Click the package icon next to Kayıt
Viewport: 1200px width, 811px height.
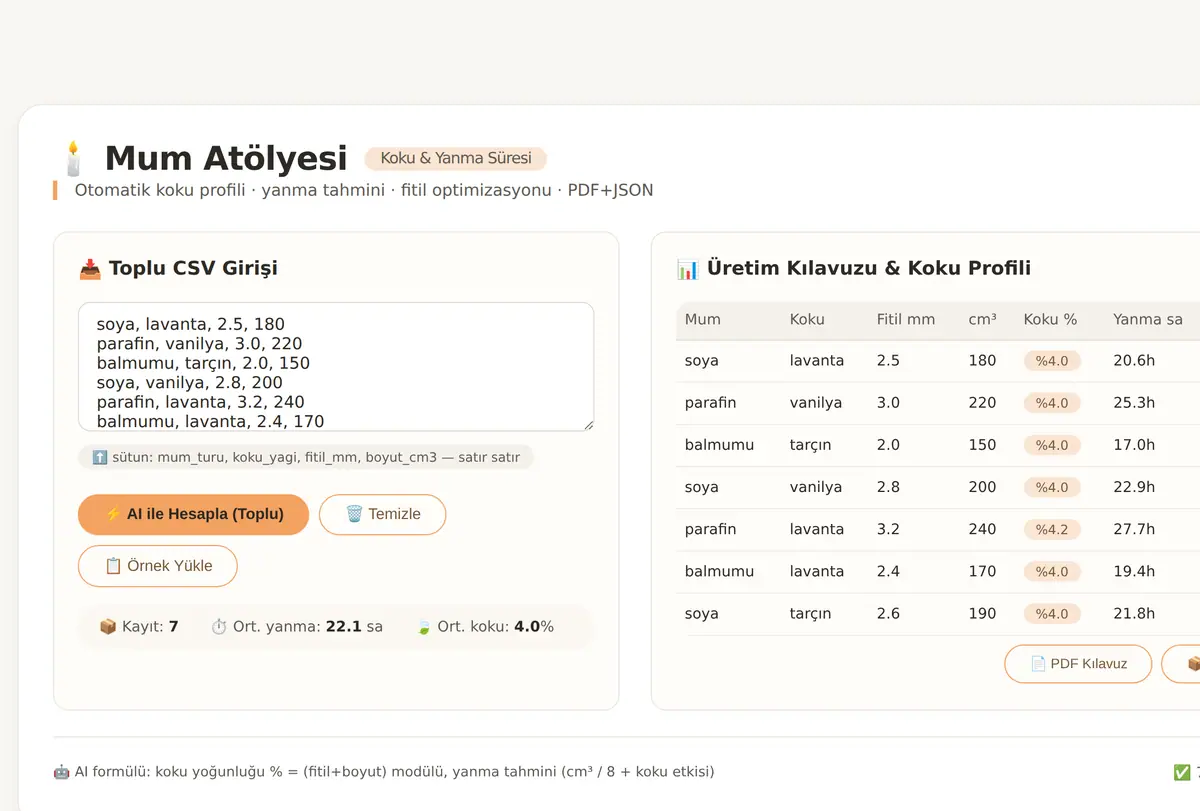108,627
